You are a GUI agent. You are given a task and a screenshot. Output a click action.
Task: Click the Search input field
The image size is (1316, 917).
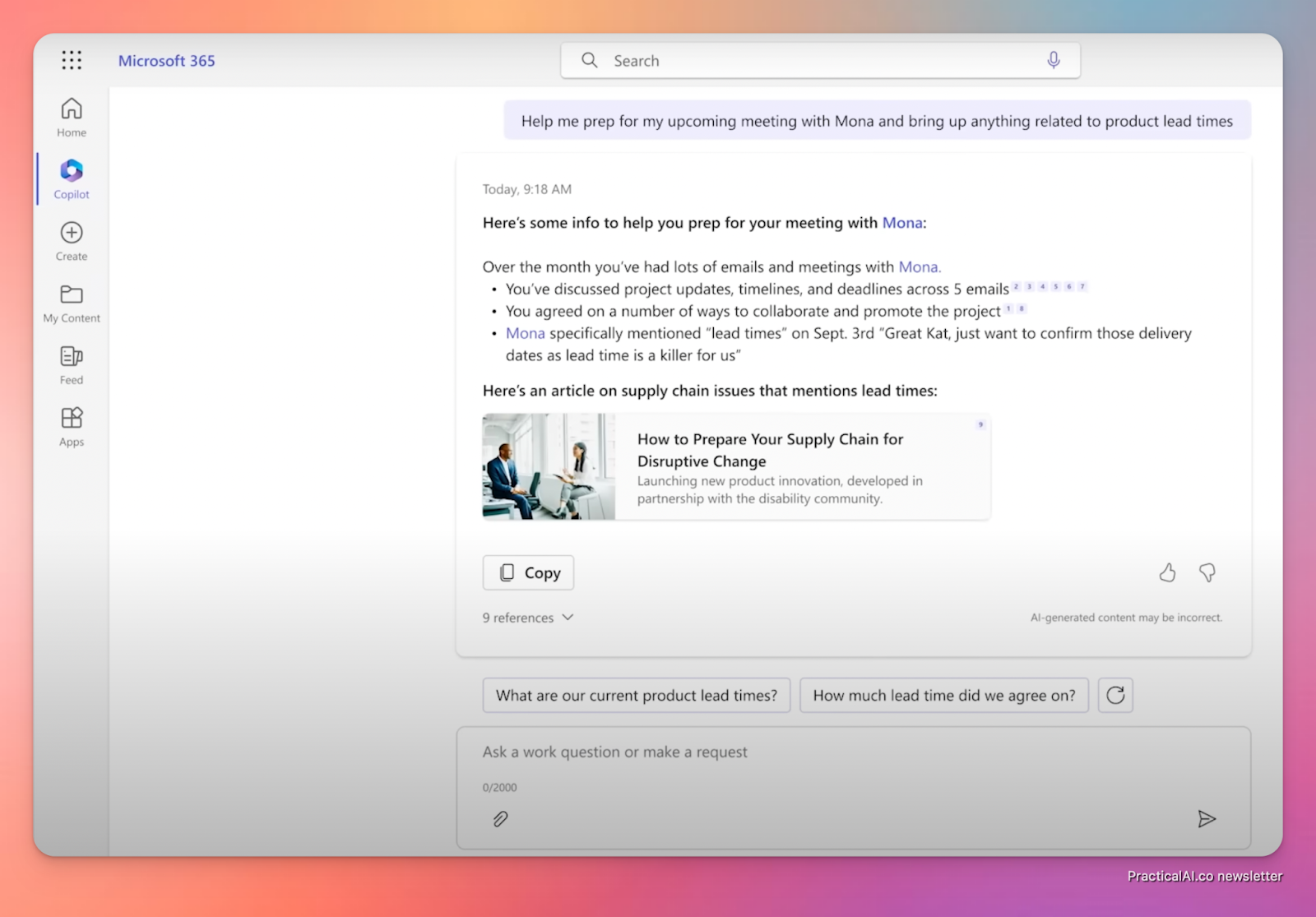820,61
